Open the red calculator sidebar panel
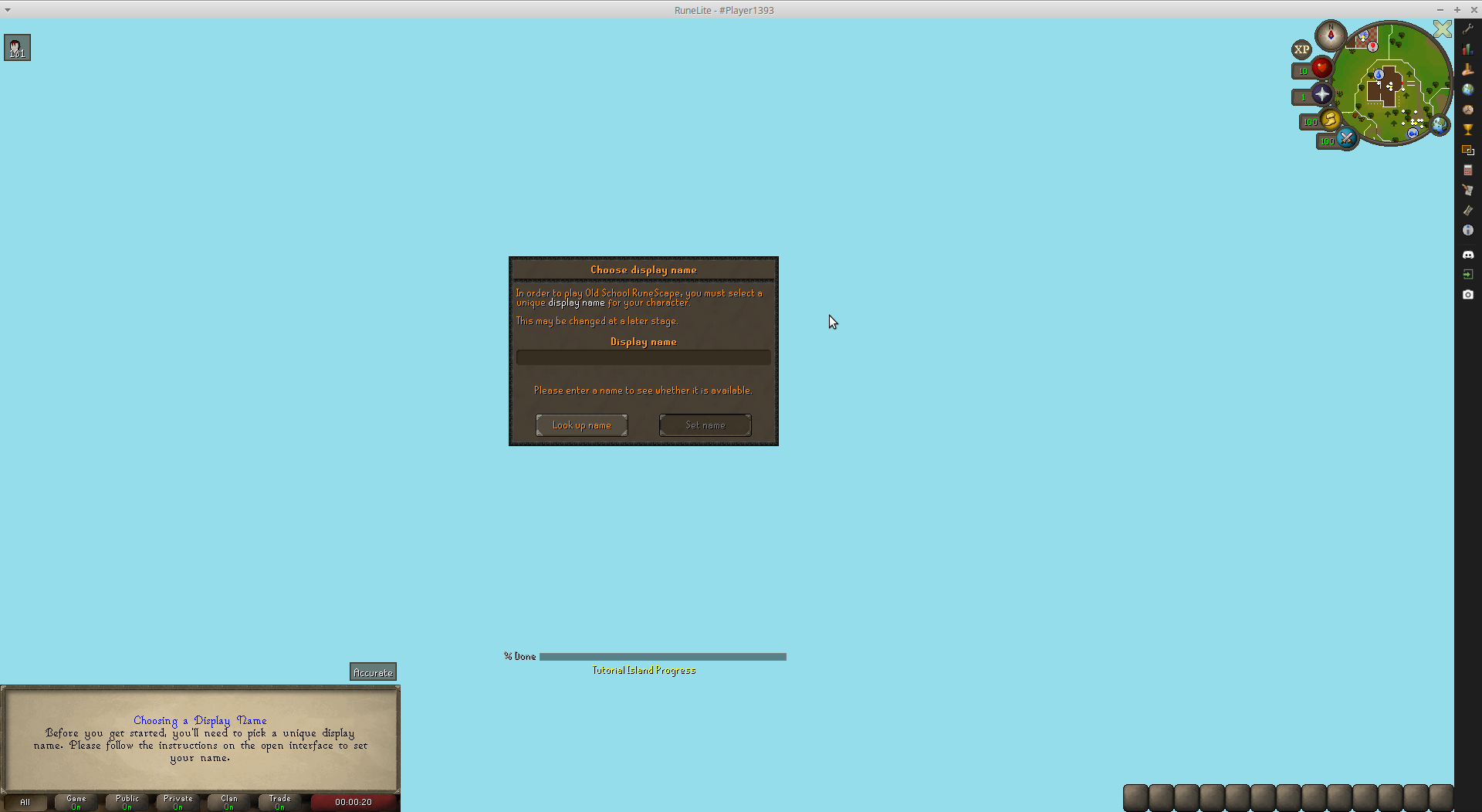The width and height of the screenshot is (1482, 812). [1467, 170]
